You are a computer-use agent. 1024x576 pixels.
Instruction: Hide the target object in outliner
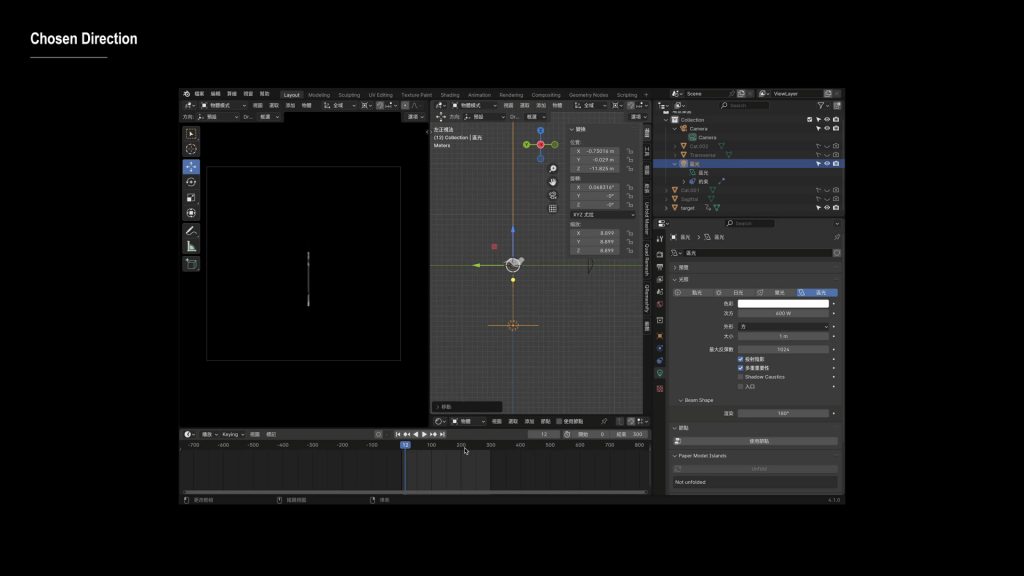click(827, 208)
